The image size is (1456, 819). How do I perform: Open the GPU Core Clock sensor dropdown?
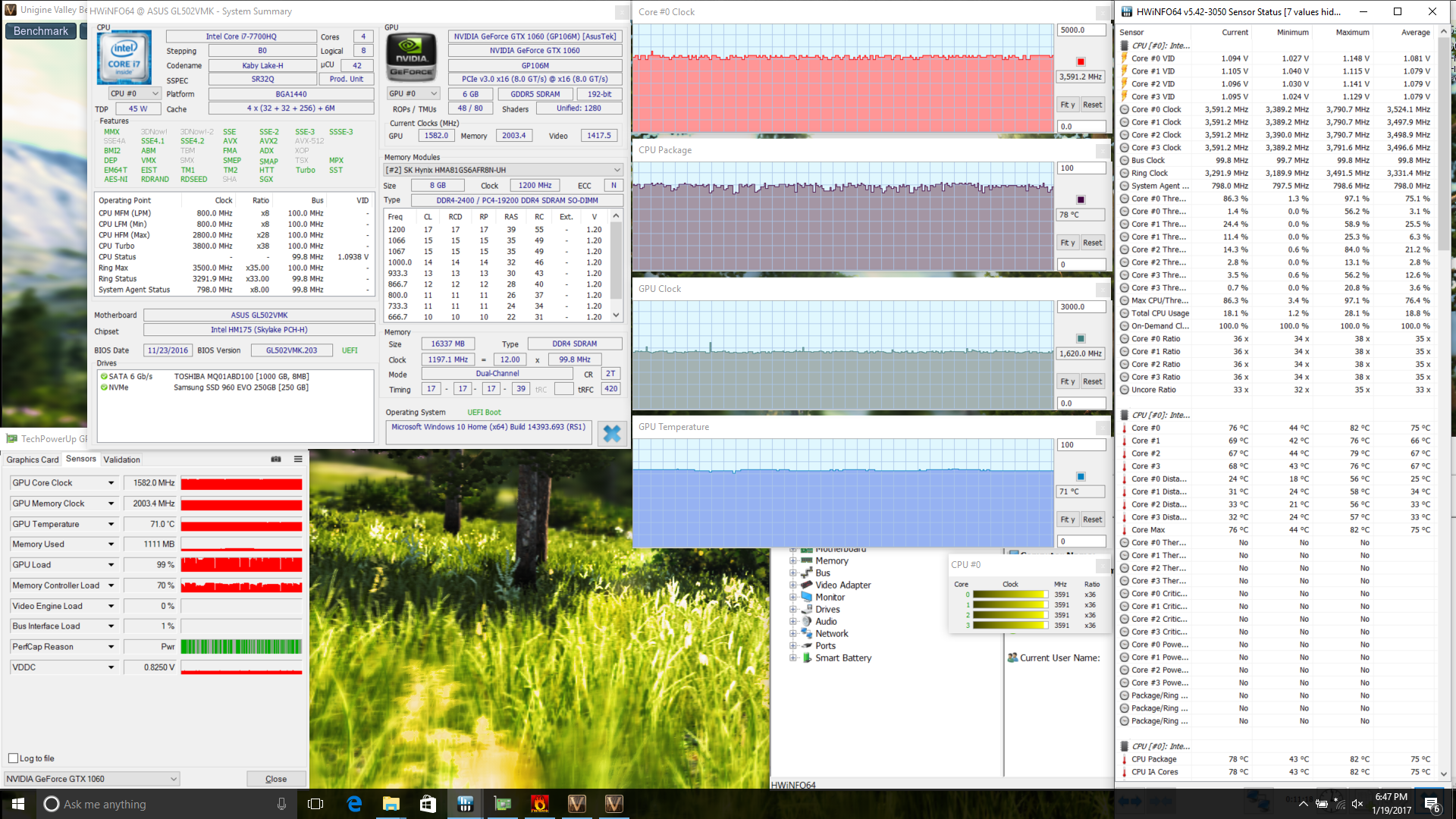pos(111,483)
